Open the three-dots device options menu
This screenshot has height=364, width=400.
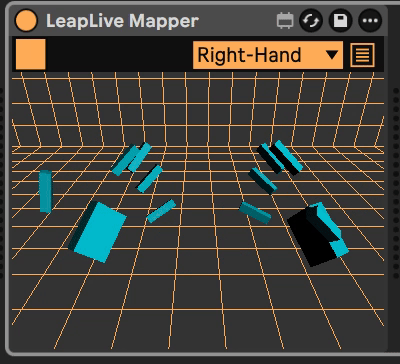[370, 21]
